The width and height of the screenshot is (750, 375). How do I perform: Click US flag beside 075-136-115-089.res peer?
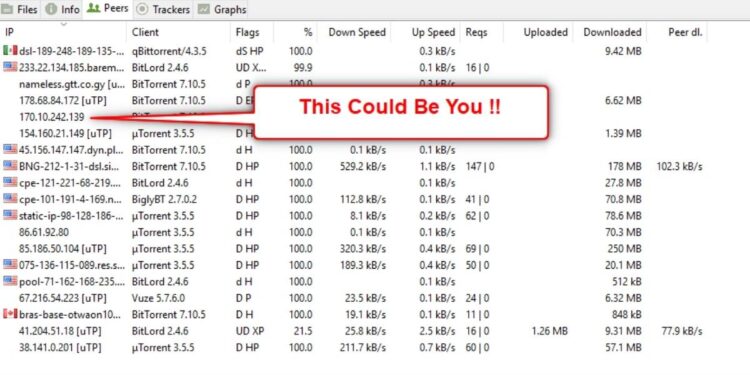[10, 265]
